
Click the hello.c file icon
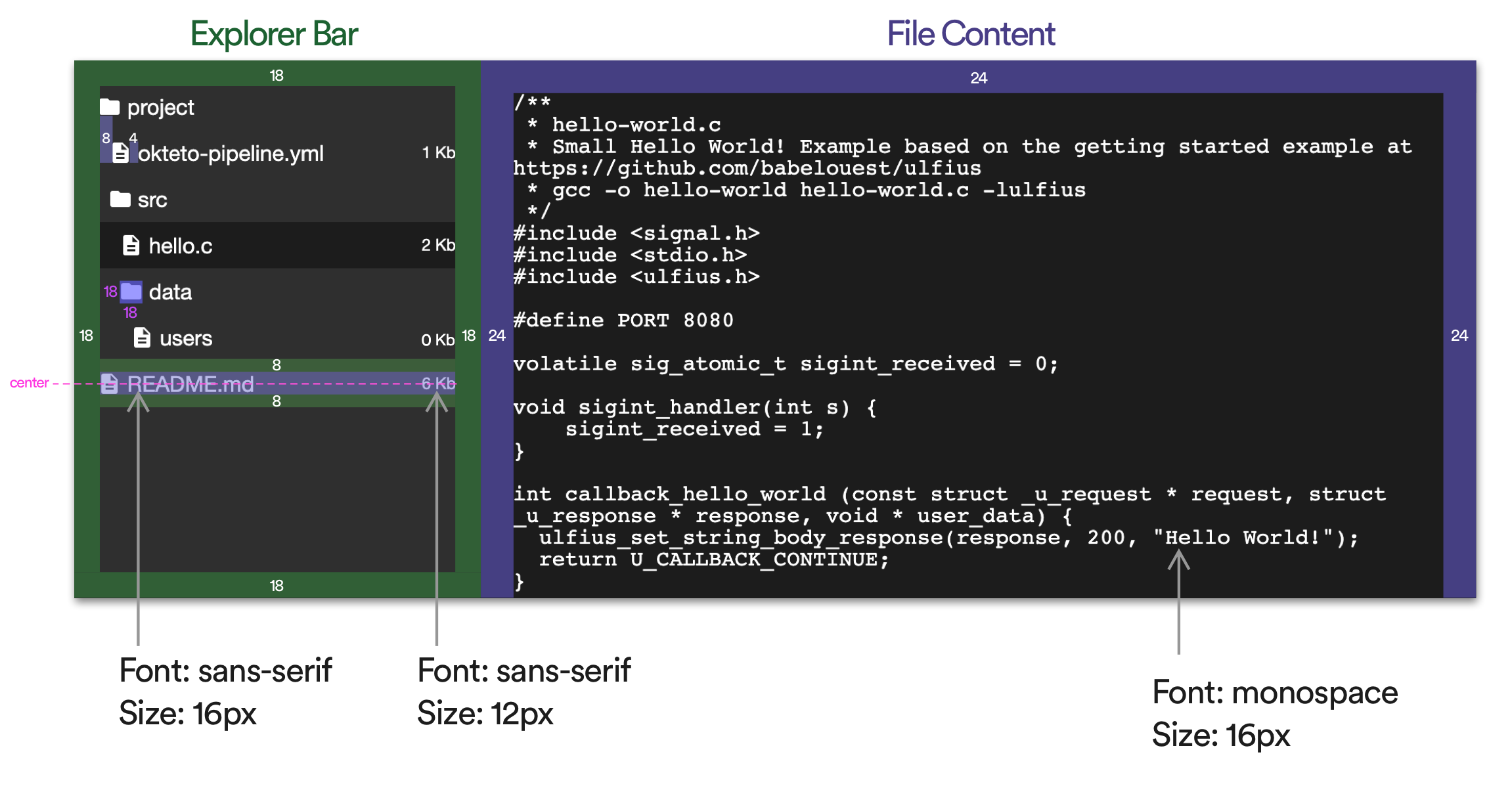[x=131, y=246]
